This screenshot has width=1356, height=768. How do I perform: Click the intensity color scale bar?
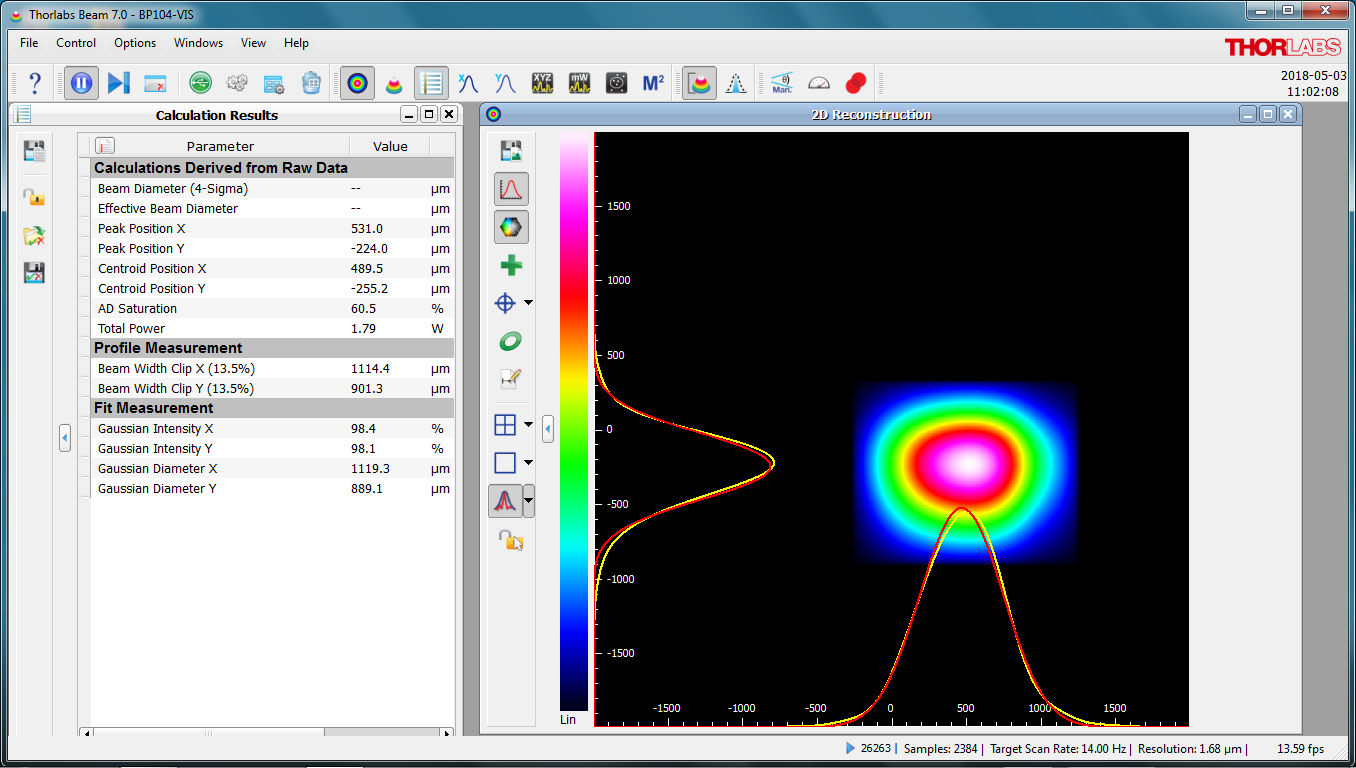574,420
